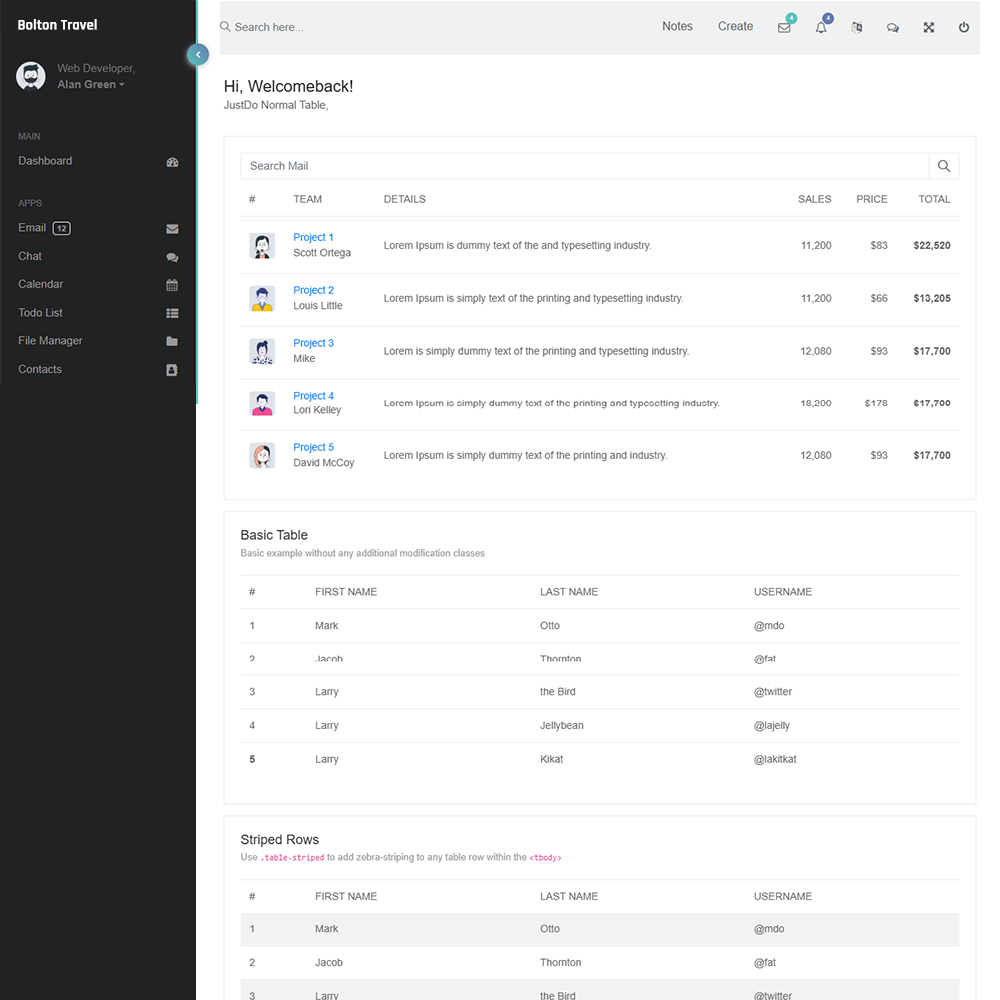Viewport: 1000px width, 1000px height.
Task: Open File Manager from the sidebar
Action: point(50,341)
